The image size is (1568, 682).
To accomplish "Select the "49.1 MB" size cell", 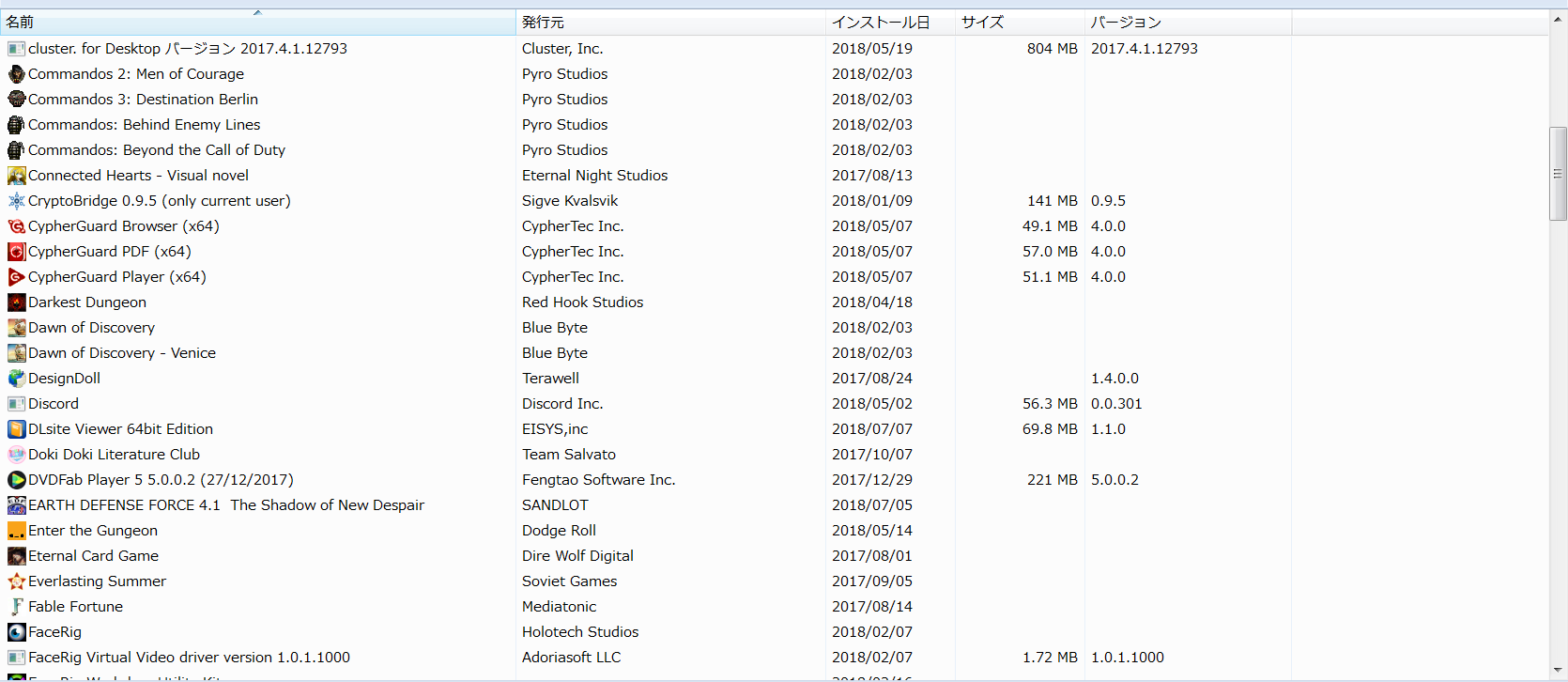I will click(x=1051, y=226).
